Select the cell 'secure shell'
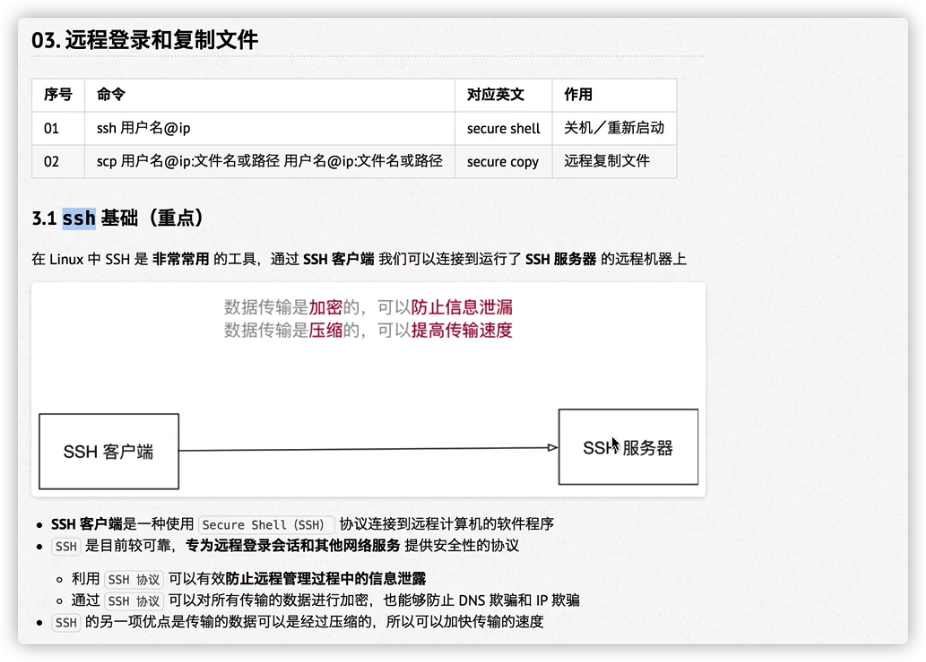 [503, 128]
